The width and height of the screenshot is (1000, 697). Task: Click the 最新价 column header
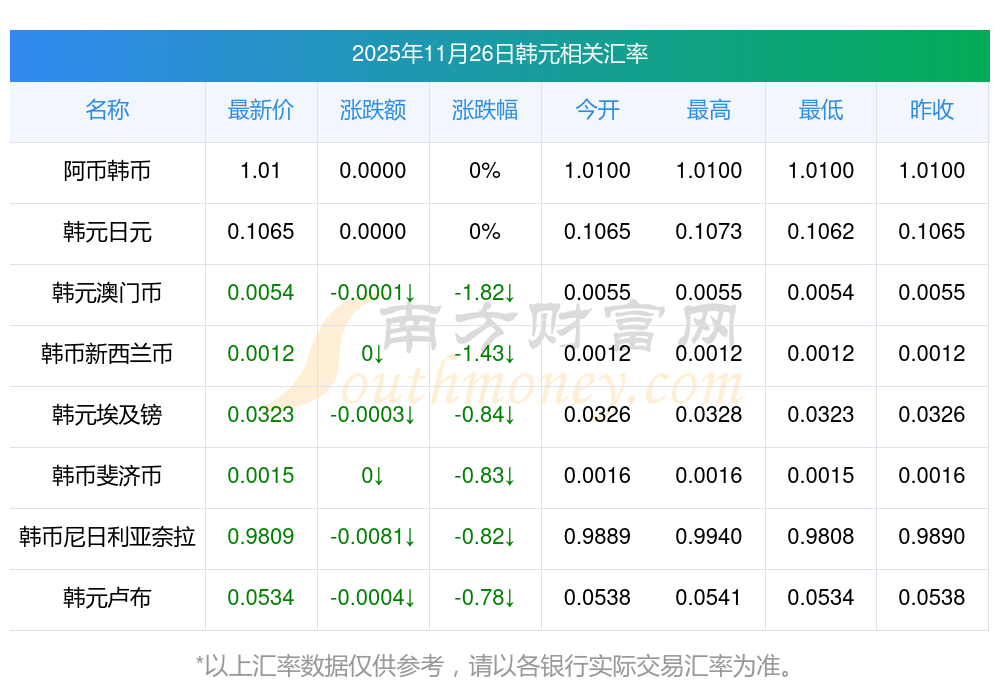[261, 111]
